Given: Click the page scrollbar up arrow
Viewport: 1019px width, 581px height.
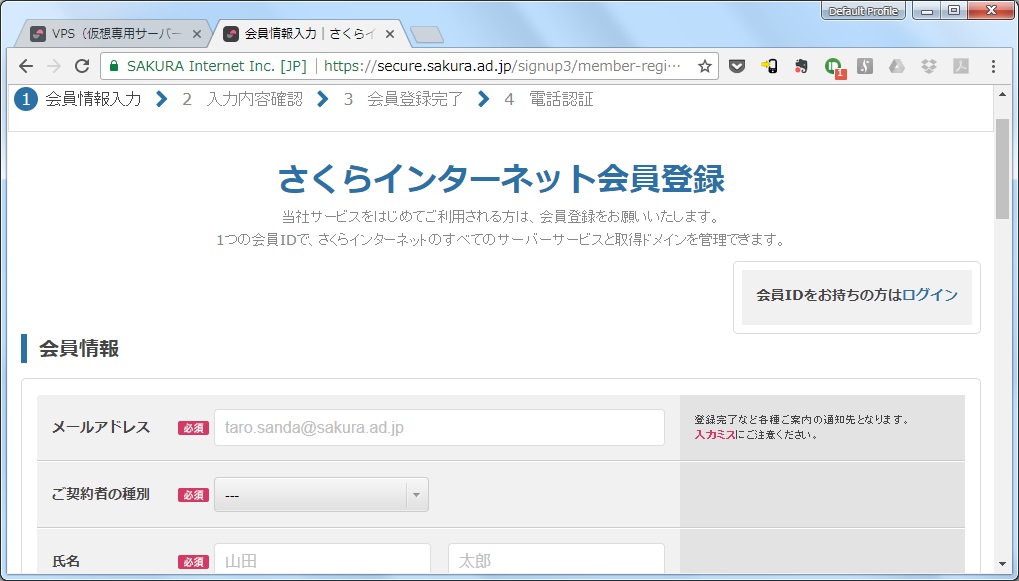Looking at the screenshot, I should 1002,95.
